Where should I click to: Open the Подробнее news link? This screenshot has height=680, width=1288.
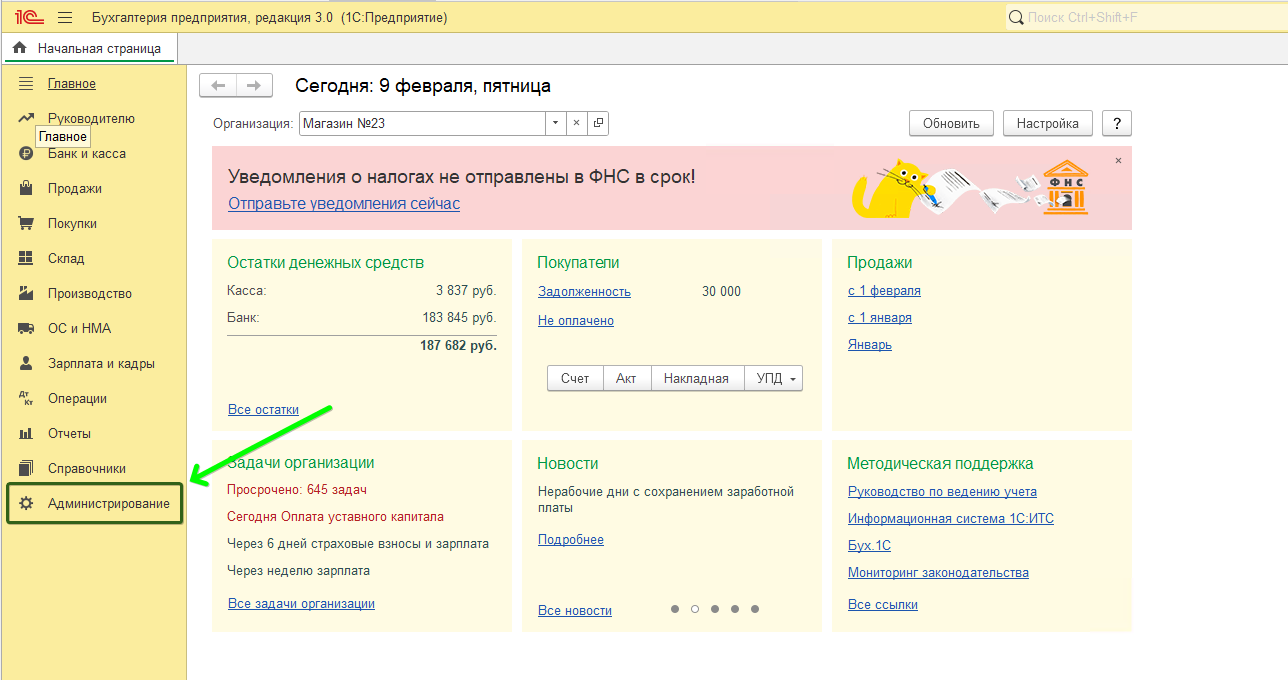point(571,539)
